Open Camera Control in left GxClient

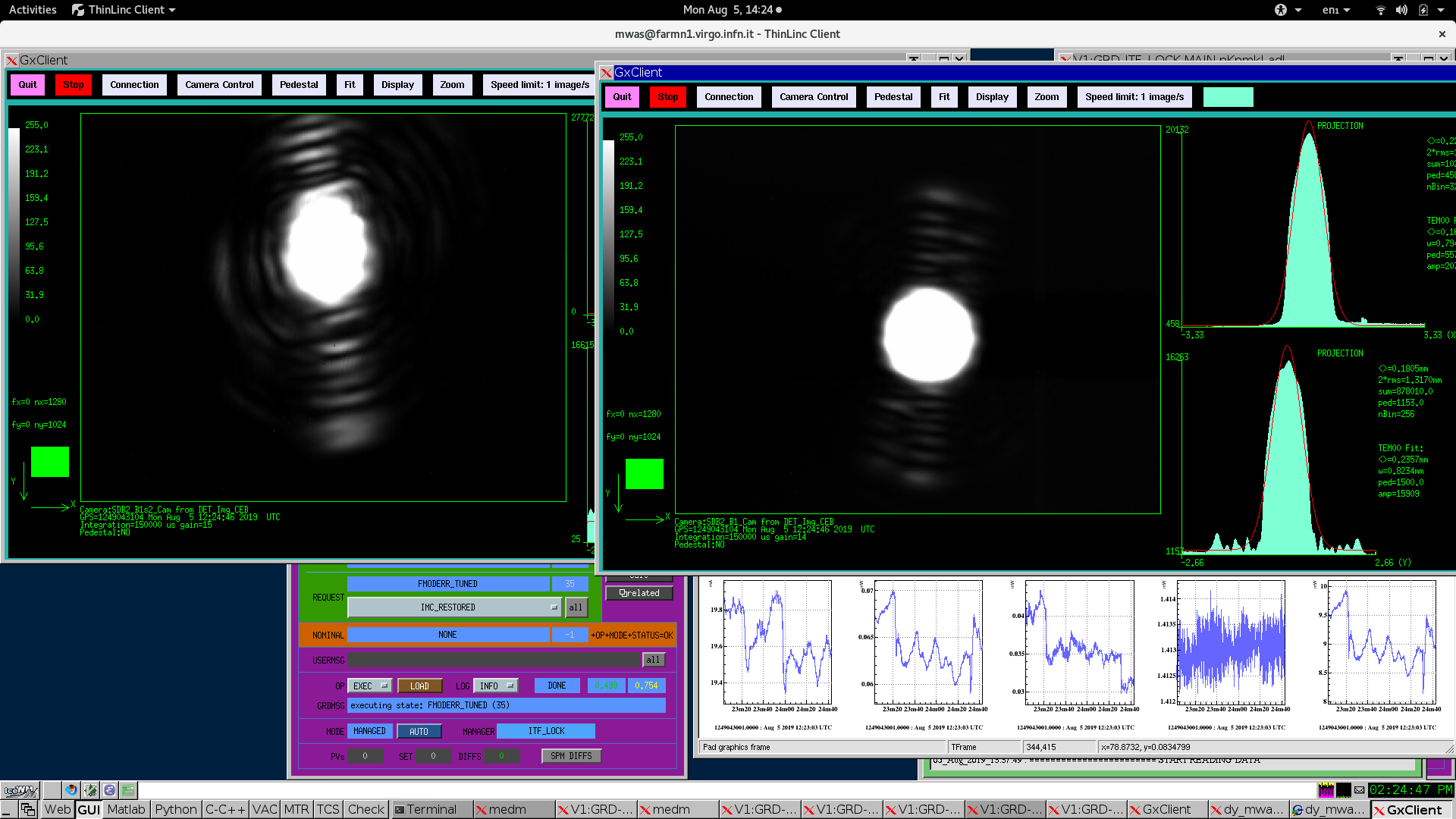coord(220,85)
